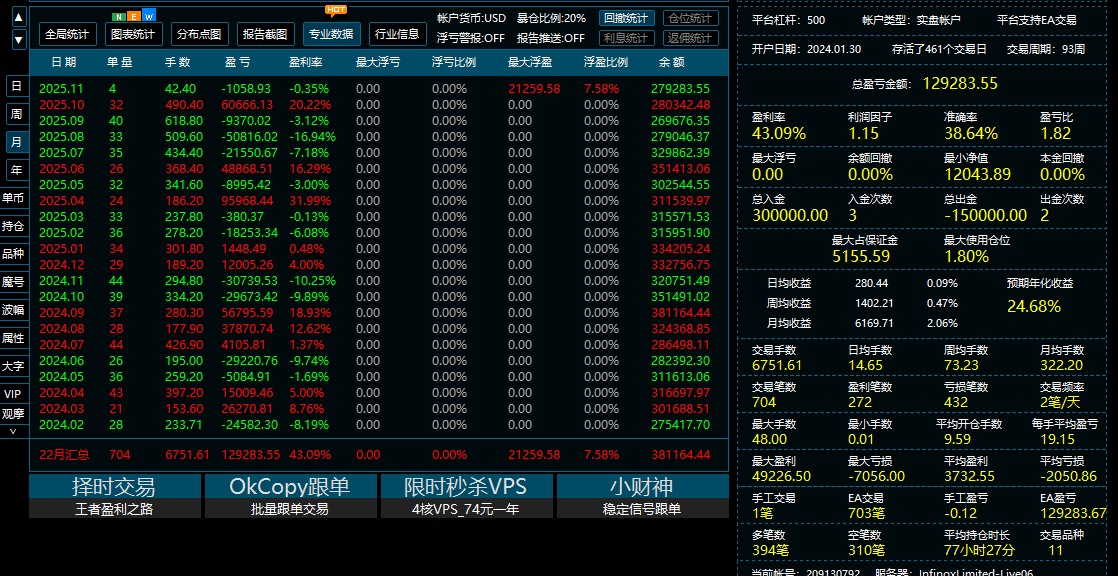Select the 2025.10 row date
Image resolution: width=1118 pixels, height=576 pixels.
point(61,105)
